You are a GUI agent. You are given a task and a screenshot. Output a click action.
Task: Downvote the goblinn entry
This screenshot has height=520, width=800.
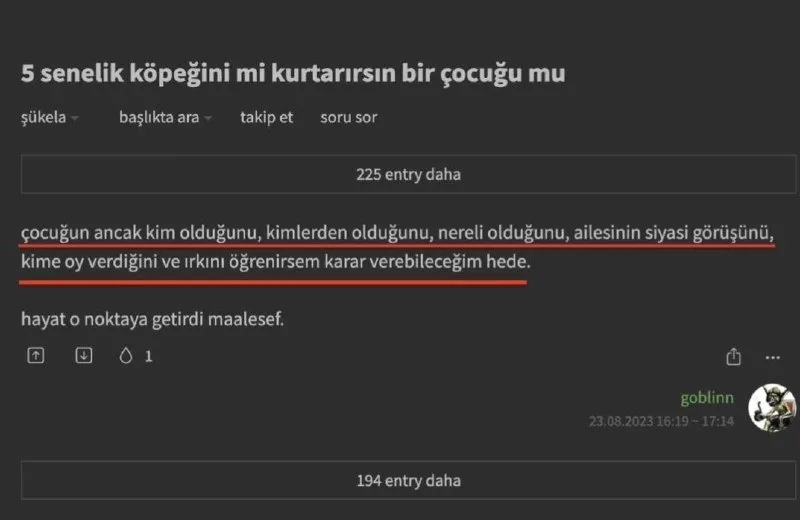(83, 355)
